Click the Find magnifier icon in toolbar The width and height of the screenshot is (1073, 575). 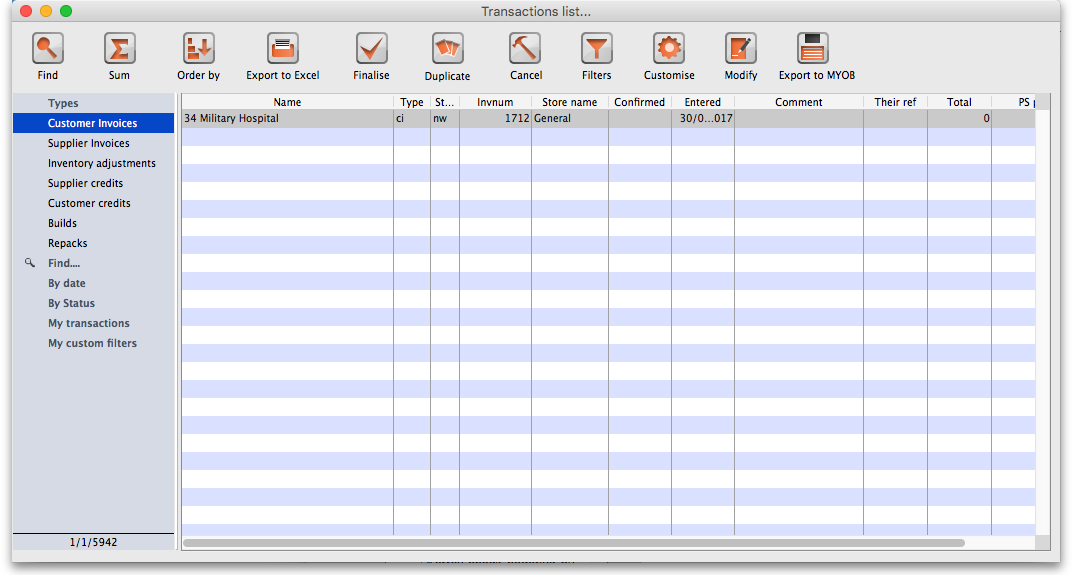point(47,48)
